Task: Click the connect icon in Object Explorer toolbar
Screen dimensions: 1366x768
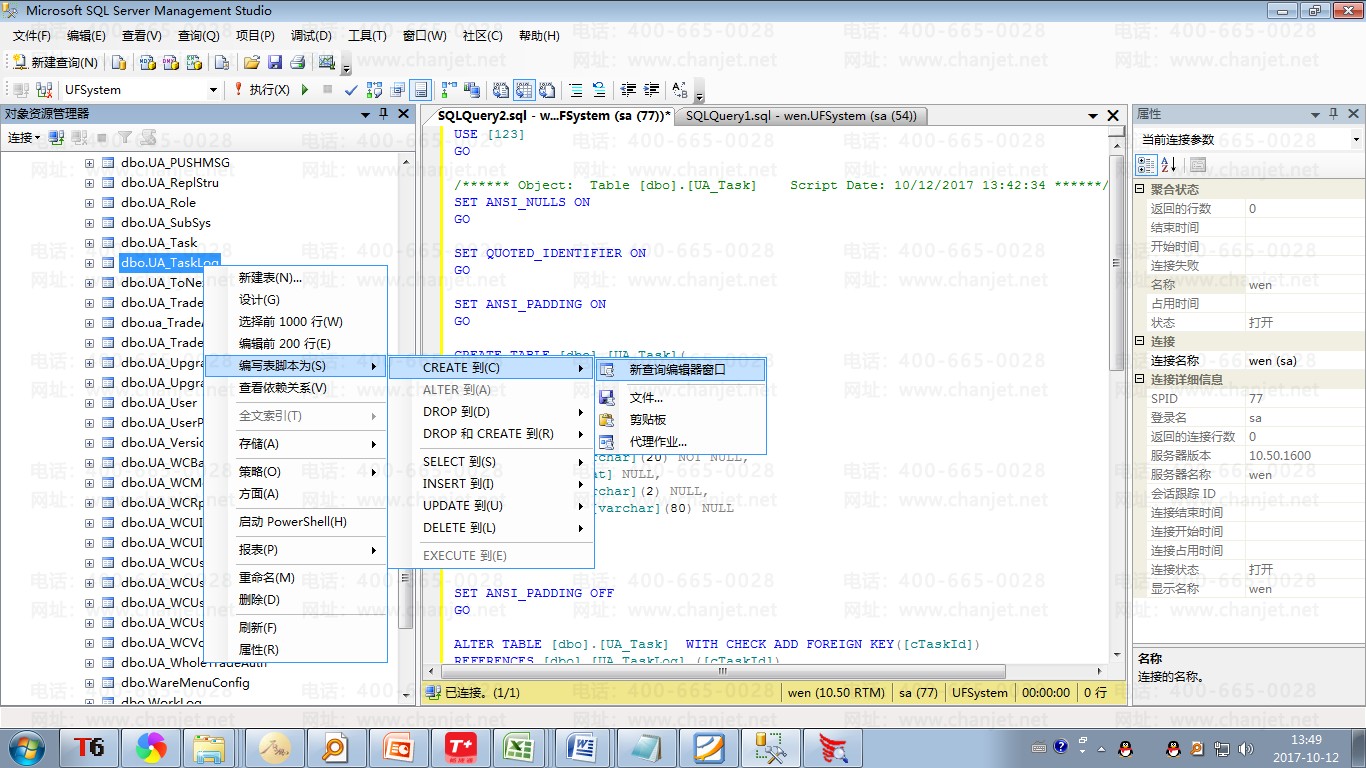Action: 56,138
